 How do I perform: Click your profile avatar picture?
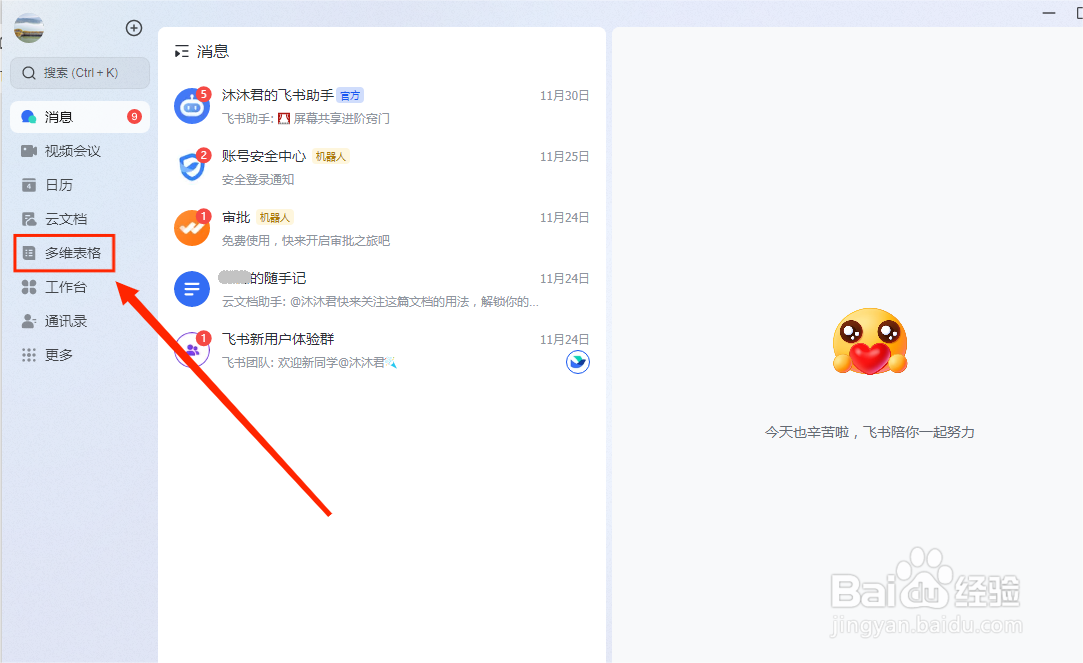coord(29,27)
